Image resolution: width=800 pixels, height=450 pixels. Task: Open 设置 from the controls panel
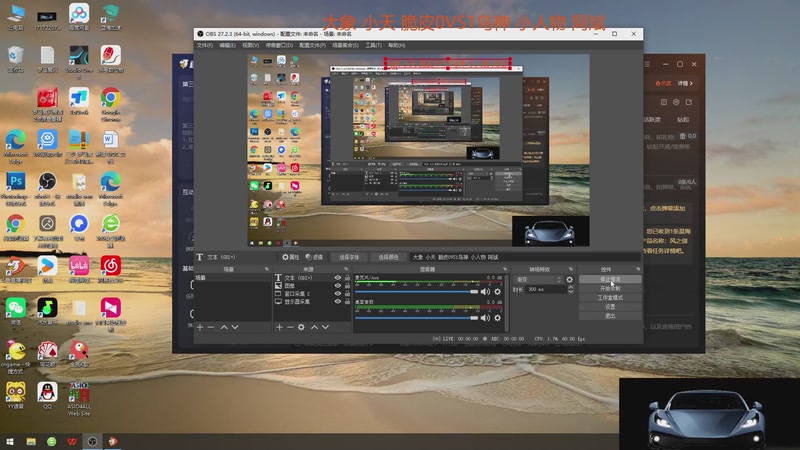click(x=610, y=307)
